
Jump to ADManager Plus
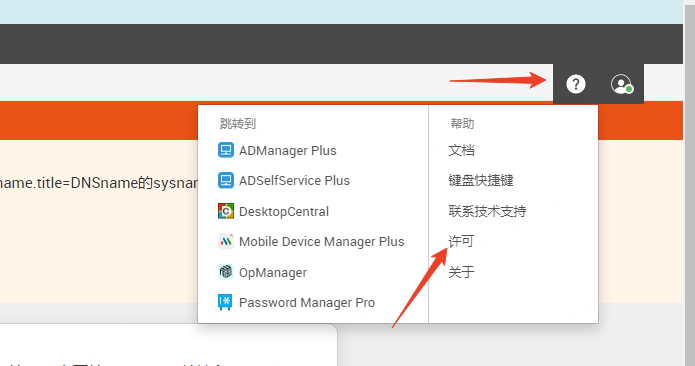tap(288, 151)
